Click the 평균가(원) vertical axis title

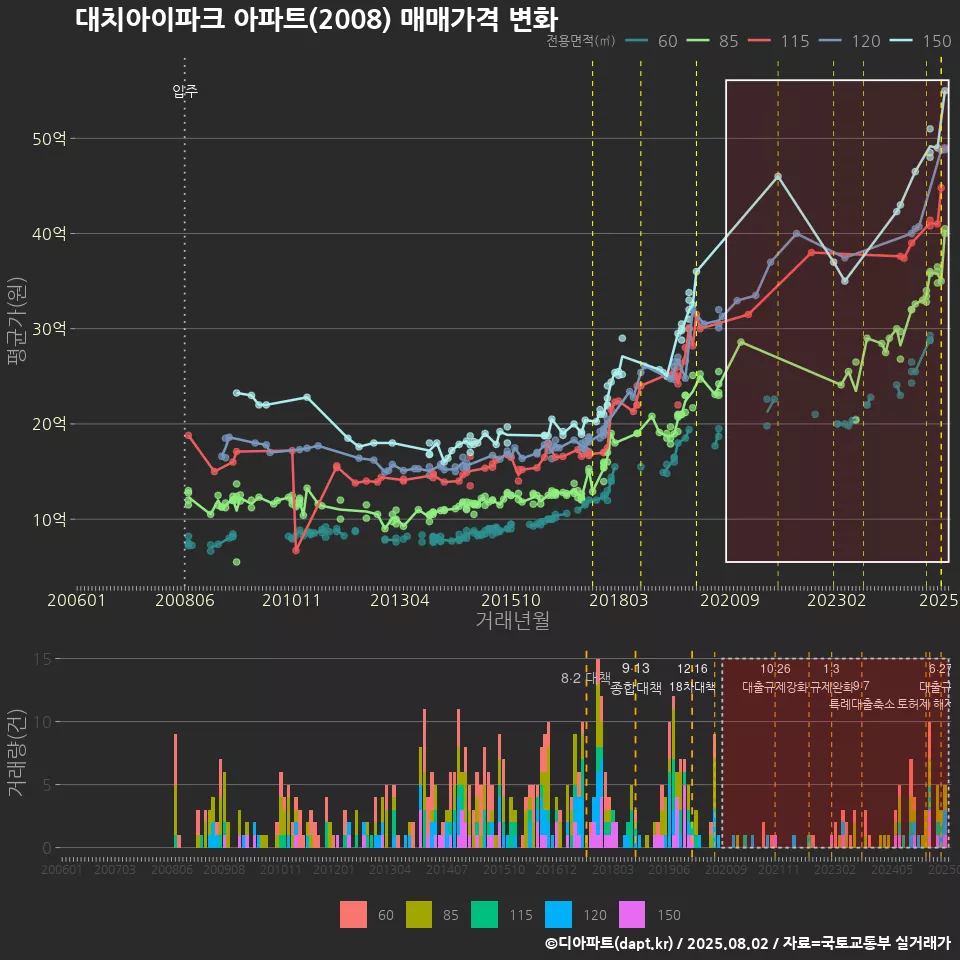tap(17, 321)
